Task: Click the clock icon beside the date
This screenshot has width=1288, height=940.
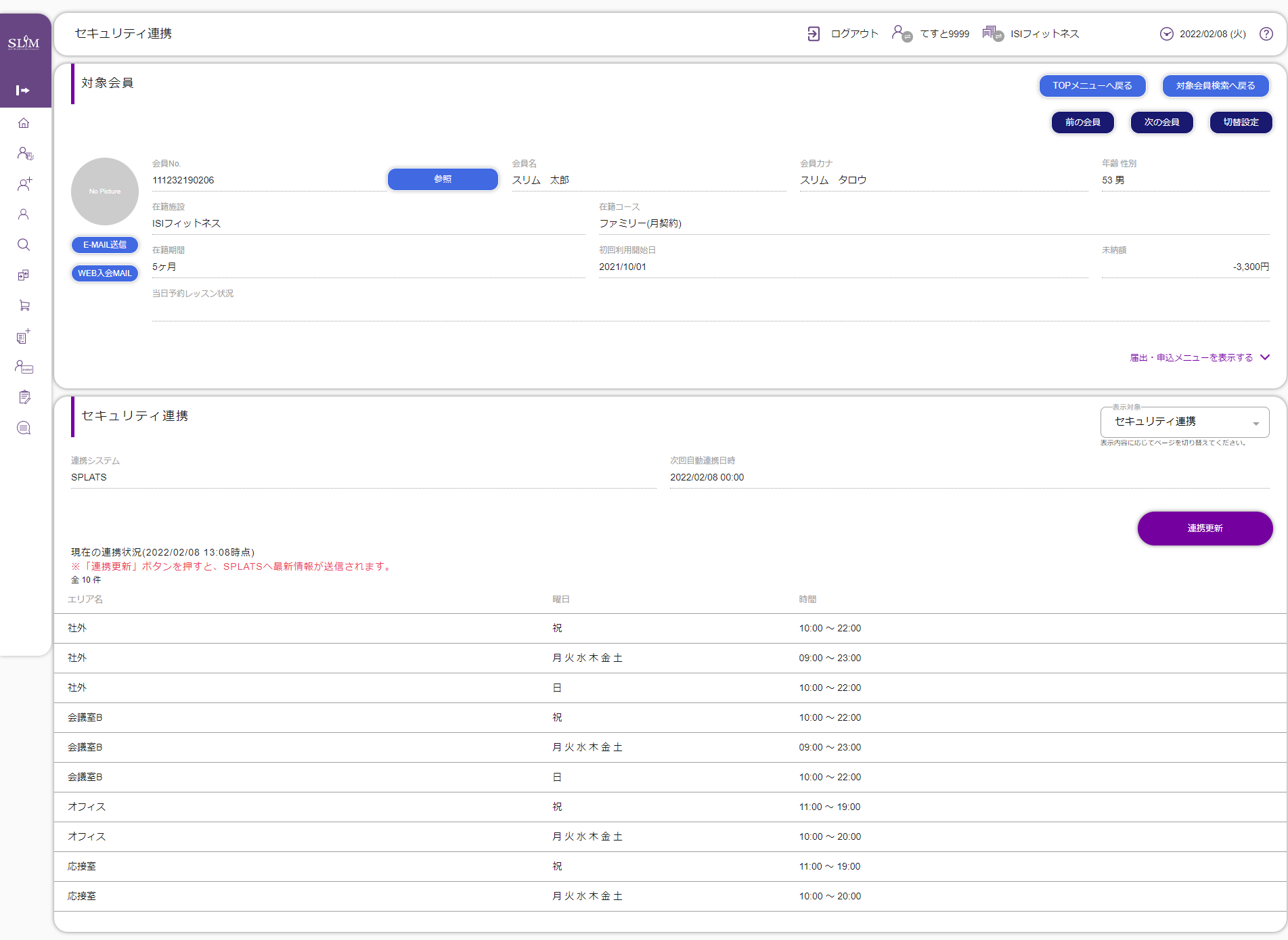Action: coord(1167,34)
